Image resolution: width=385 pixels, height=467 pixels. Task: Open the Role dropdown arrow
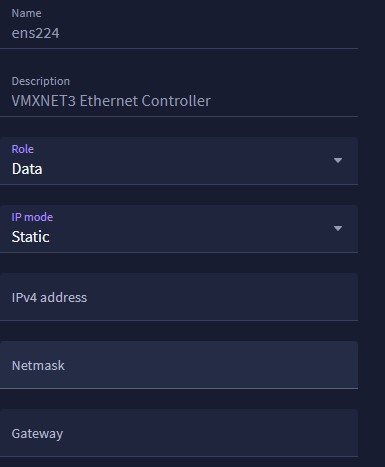coord(338,161)
